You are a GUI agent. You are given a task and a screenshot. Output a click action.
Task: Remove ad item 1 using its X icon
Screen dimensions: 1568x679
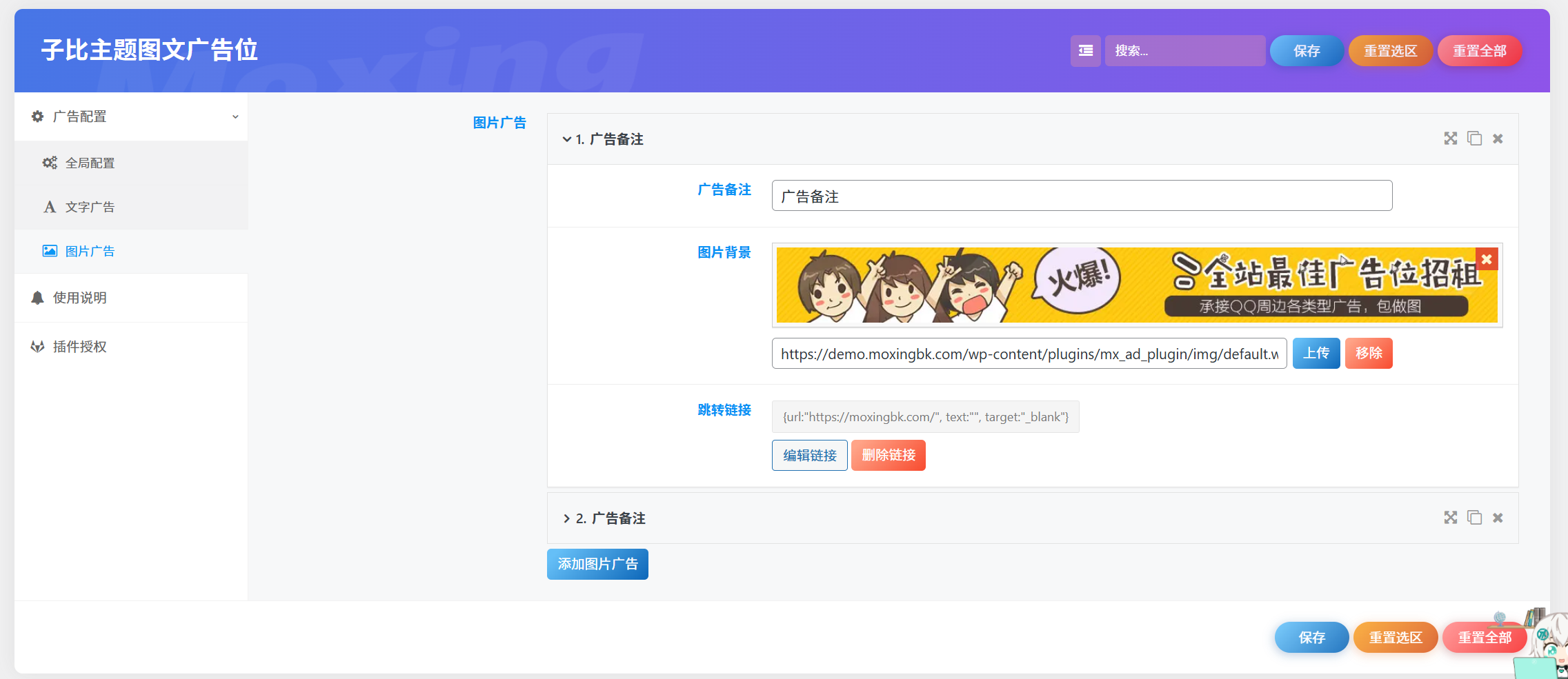point(1498,139)
